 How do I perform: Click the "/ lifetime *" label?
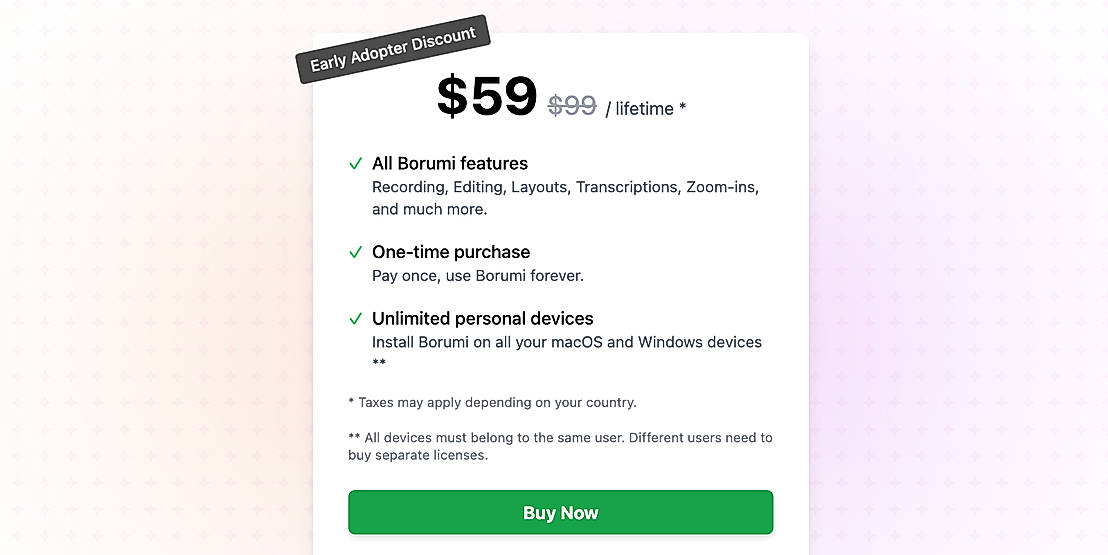pos(645,109)
